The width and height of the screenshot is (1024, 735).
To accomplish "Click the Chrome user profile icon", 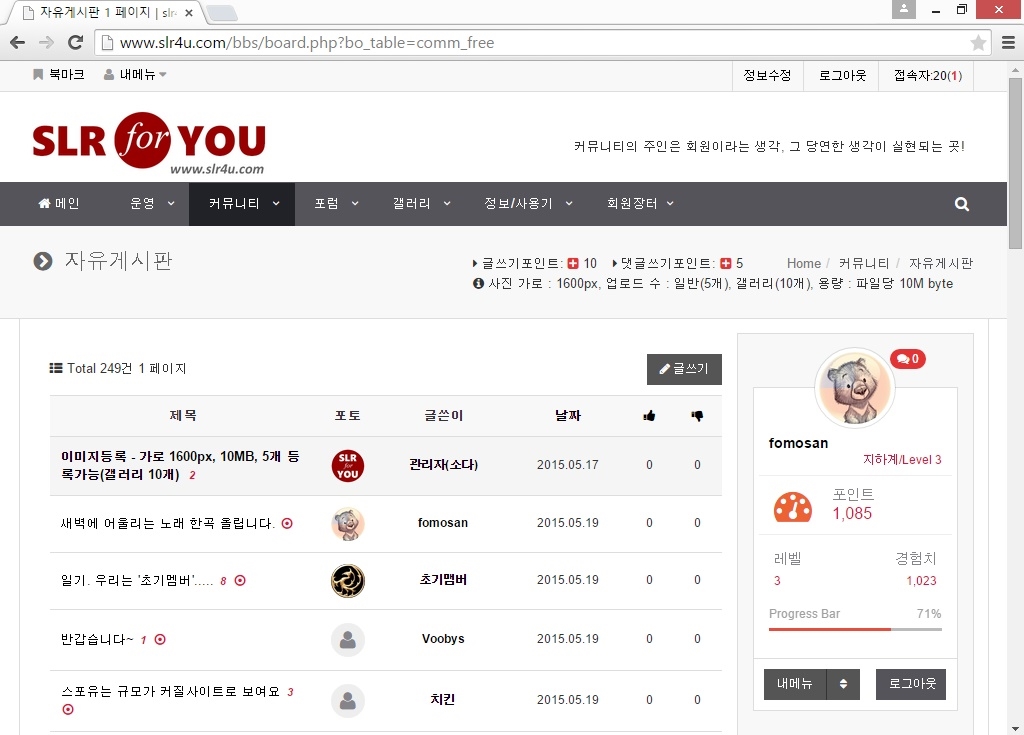I will tap(904, 9).
